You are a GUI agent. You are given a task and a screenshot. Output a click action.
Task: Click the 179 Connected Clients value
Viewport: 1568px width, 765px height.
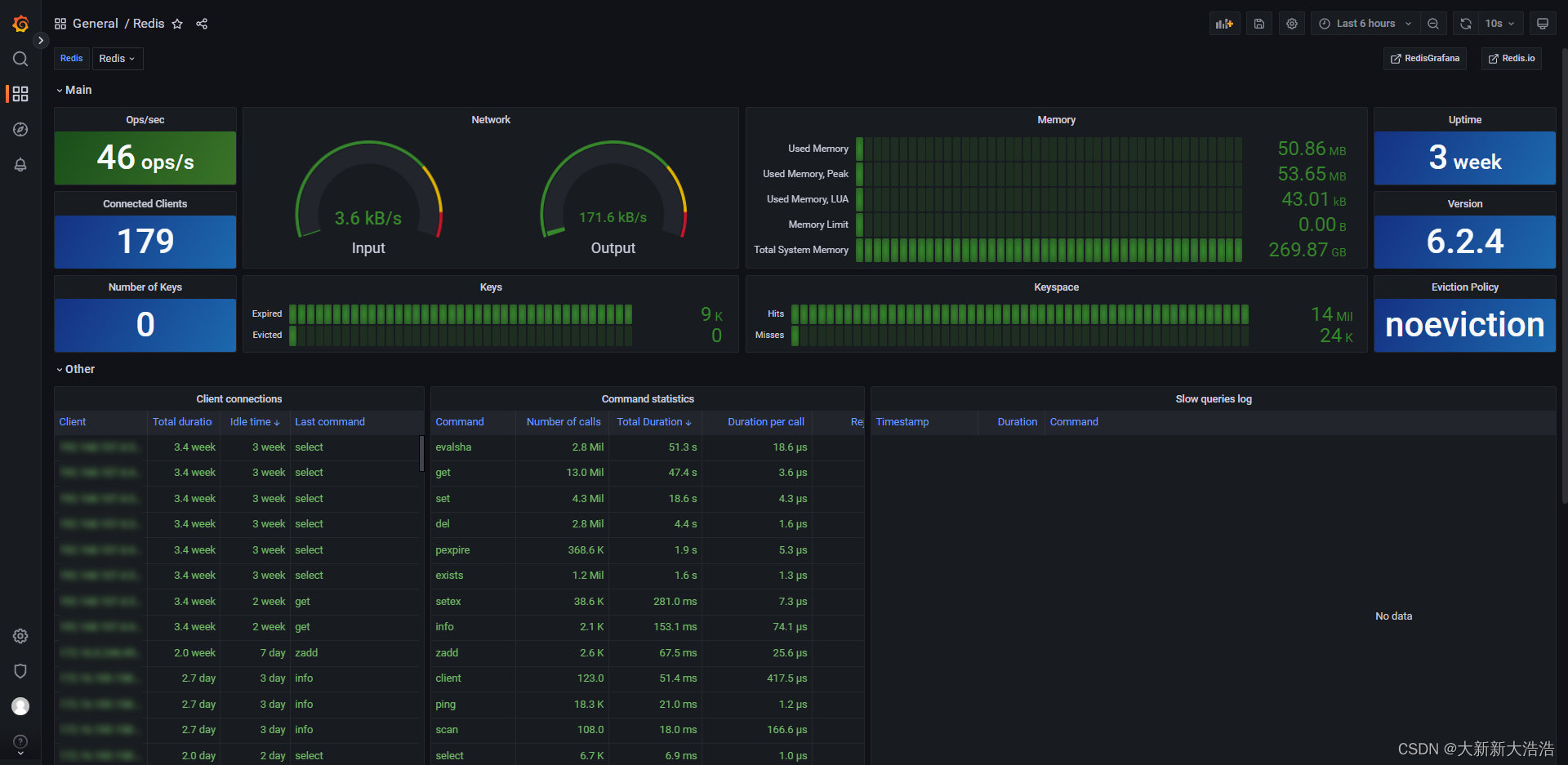coord(145,242)
